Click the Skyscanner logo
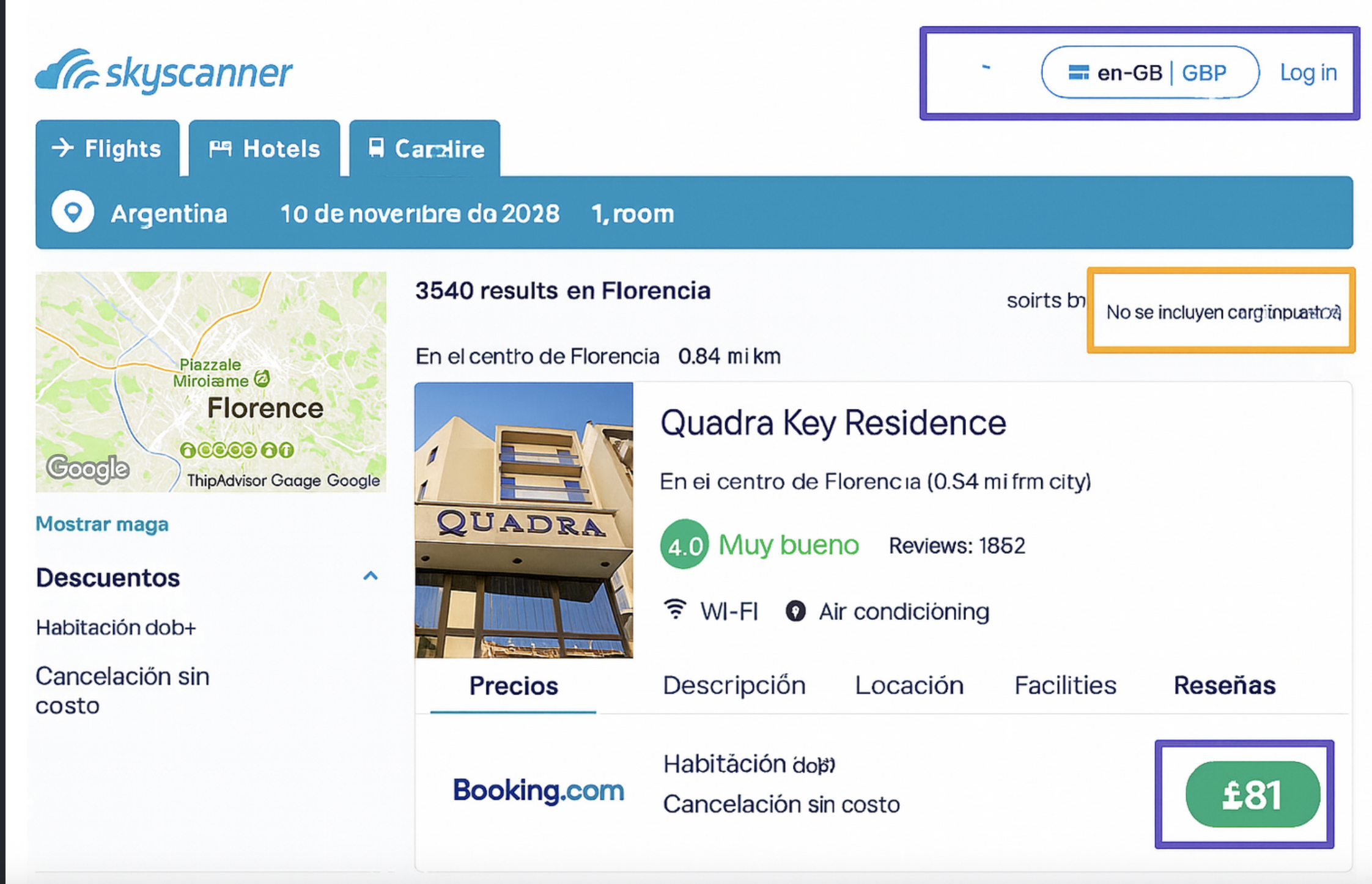 [164, 72]
